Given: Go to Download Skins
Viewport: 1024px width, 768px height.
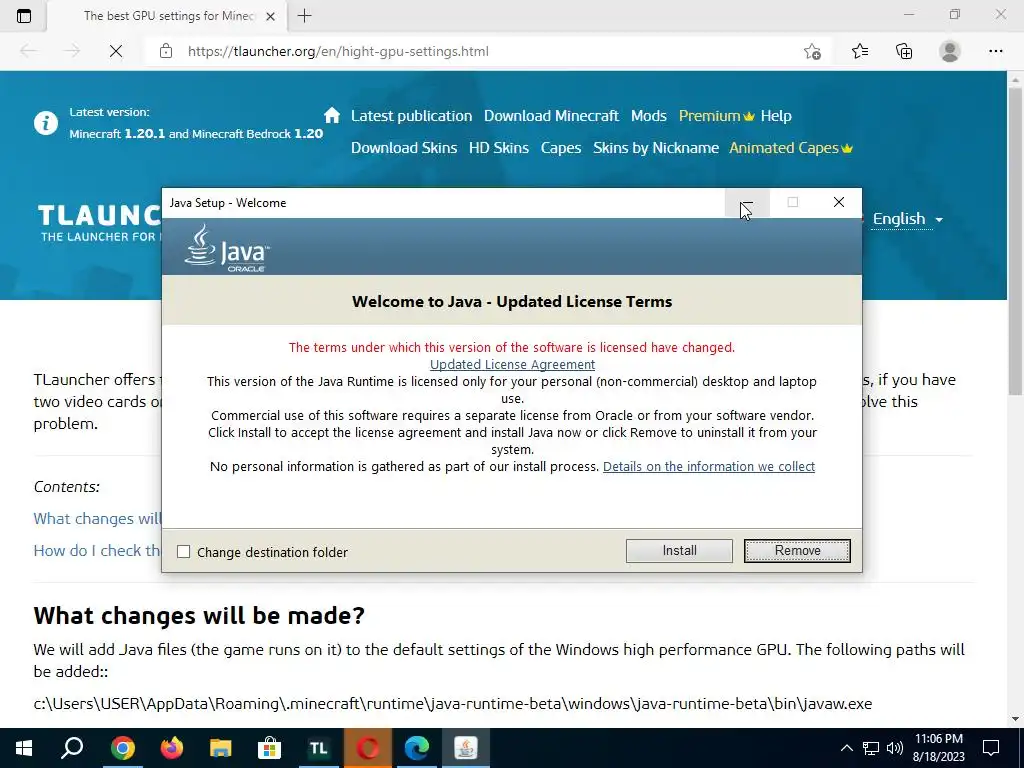Looking at the screenshot, I should point(404,148).
